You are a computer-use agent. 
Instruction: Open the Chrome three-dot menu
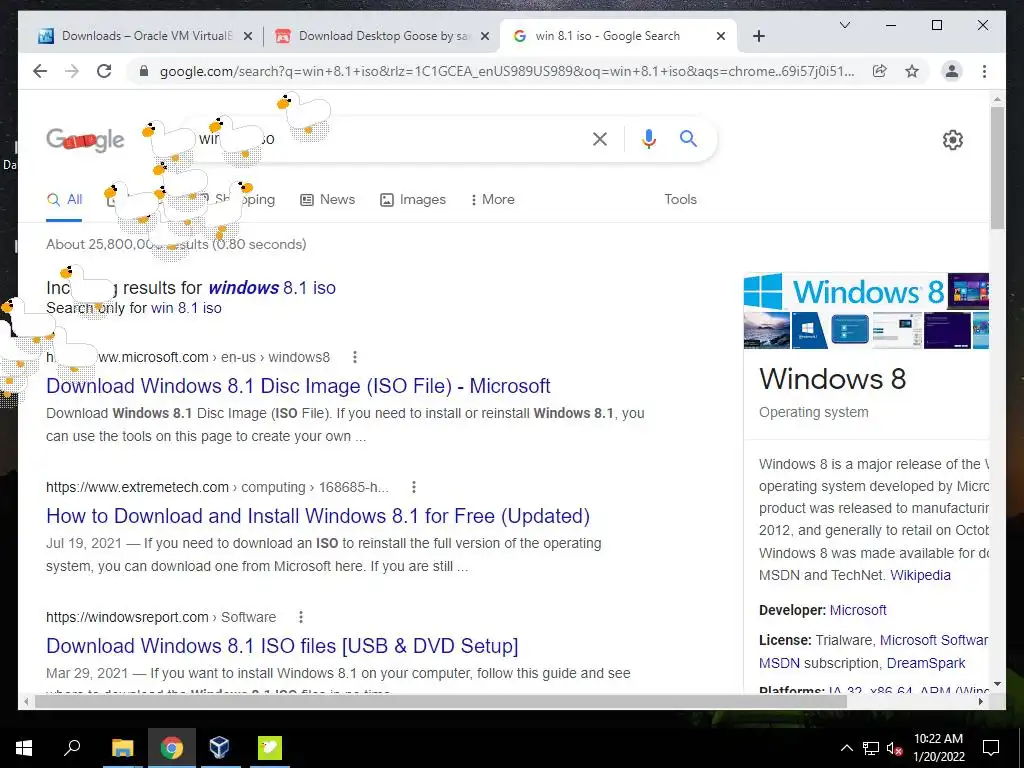[984, 71]
